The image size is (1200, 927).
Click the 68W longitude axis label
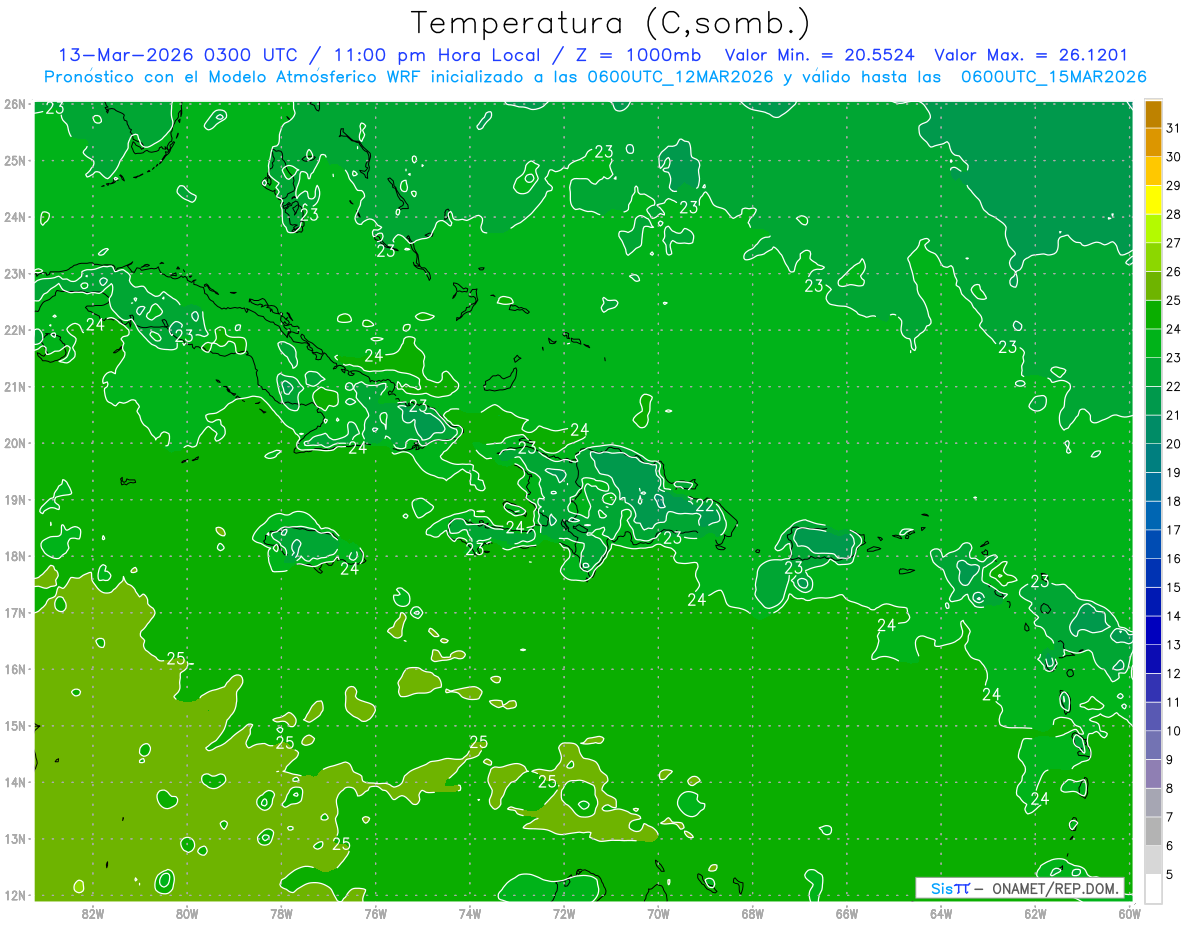753,913
